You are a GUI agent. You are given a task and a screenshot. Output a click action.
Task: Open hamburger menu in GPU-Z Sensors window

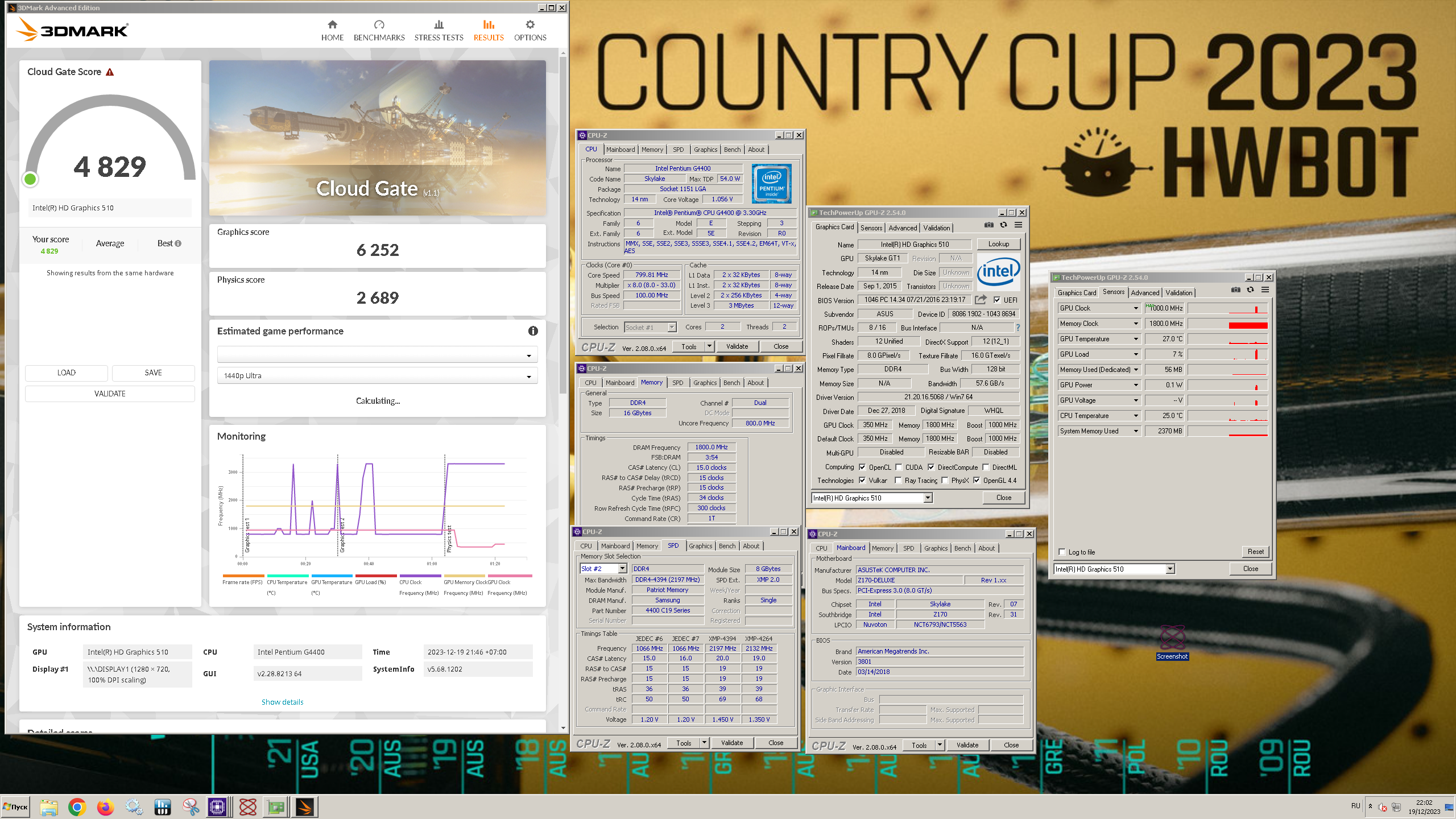pos(1265,290)
